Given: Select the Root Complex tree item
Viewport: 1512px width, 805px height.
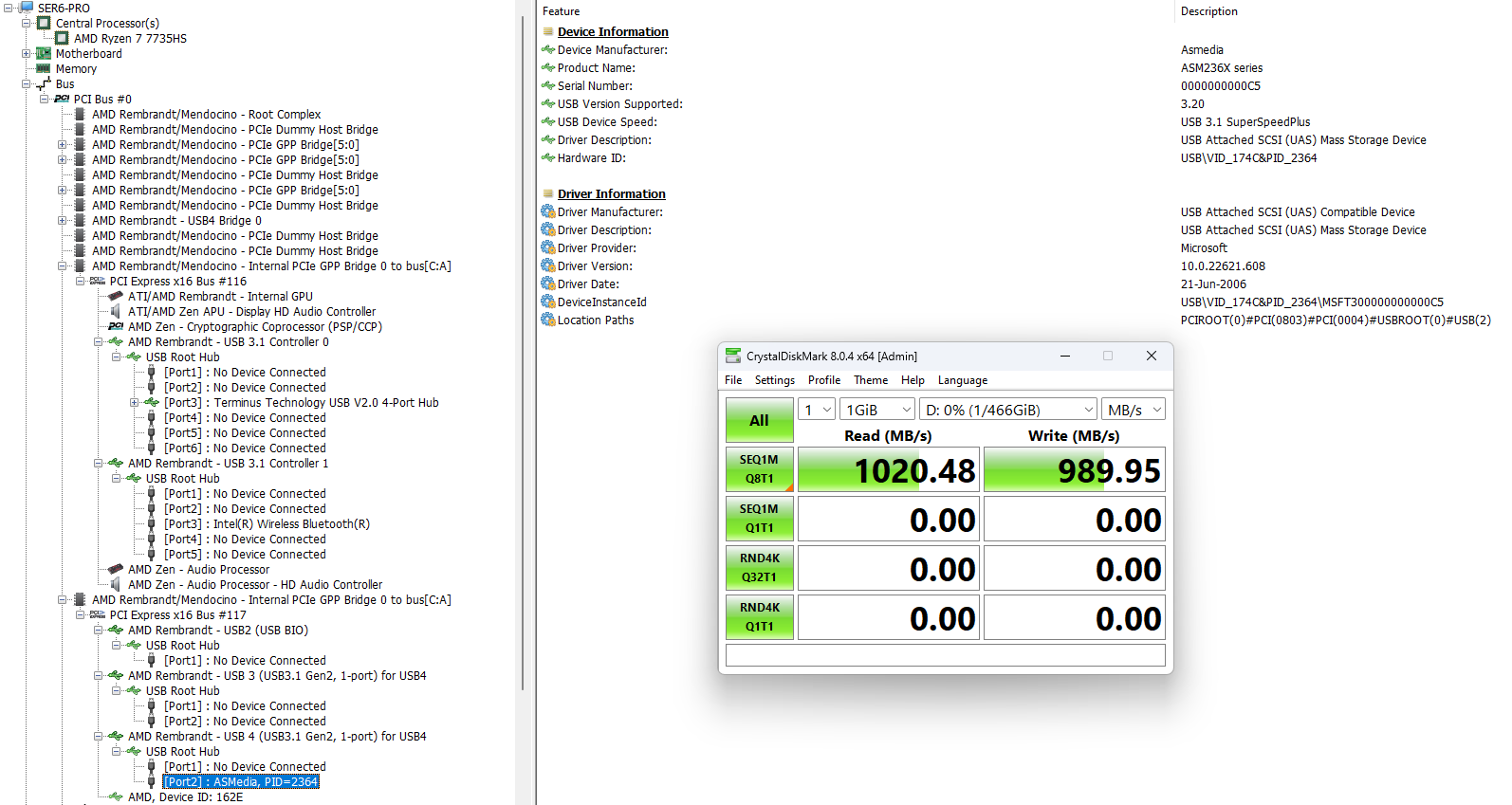Looking at the screenshot, I should (x=207, y=114).
